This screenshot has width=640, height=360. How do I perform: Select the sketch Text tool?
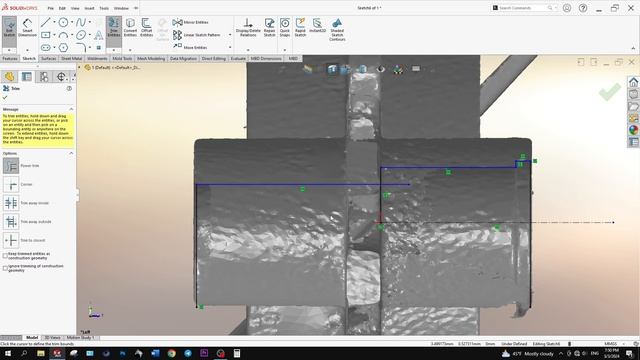[x=98, y=35]
